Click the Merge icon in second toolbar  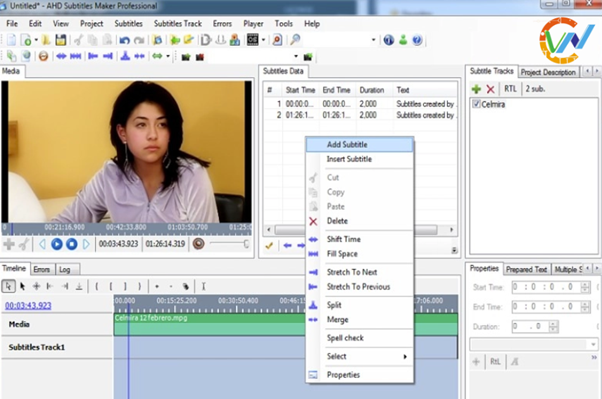[139, 56]
